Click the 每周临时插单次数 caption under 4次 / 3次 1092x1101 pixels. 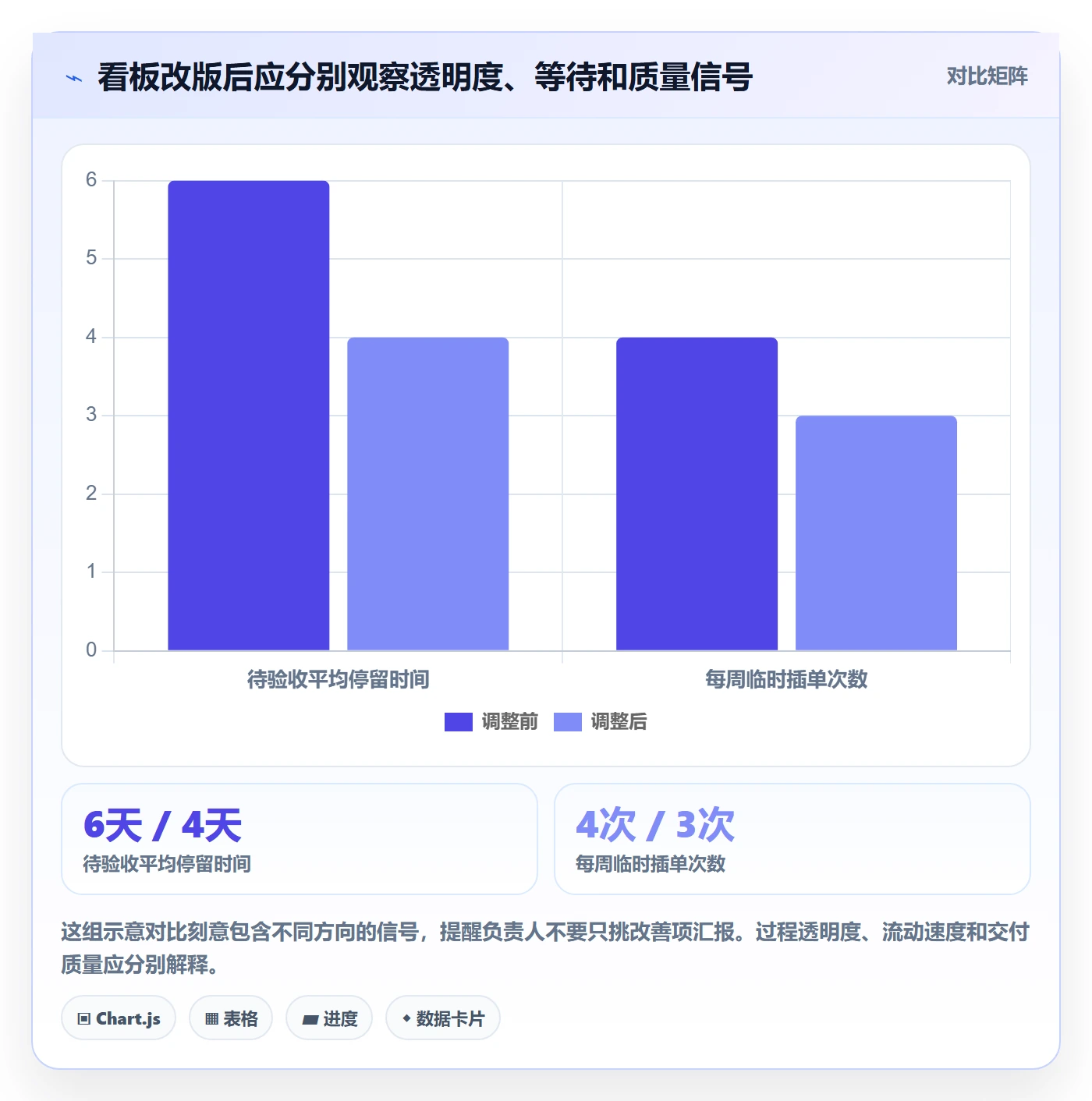click(x=651, y=864)
